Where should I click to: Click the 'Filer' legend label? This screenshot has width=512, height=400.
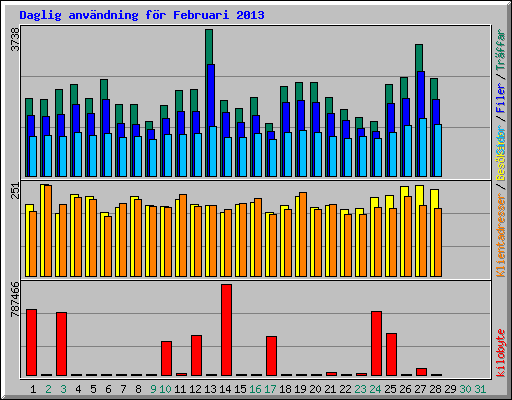click(x=501, y=98)
